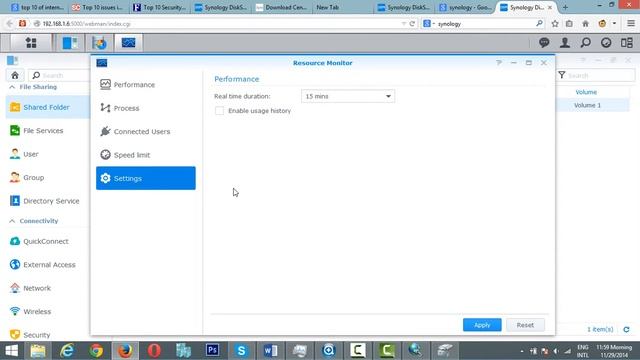Collapse the File Sharing section

[x=12, y=87]
